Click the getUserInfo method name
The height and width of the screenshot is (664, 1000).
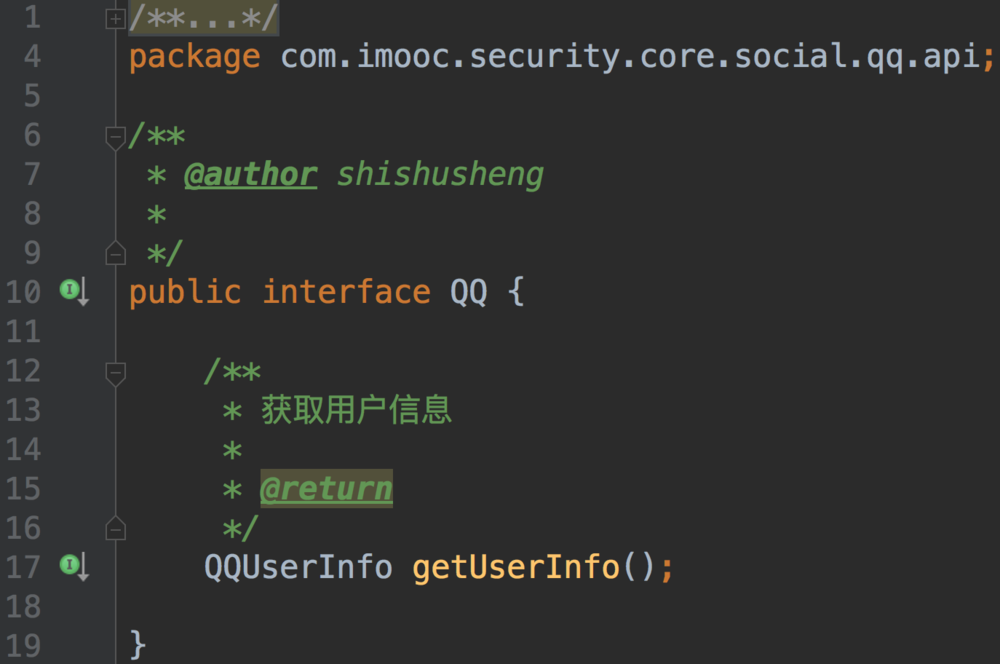516,567
